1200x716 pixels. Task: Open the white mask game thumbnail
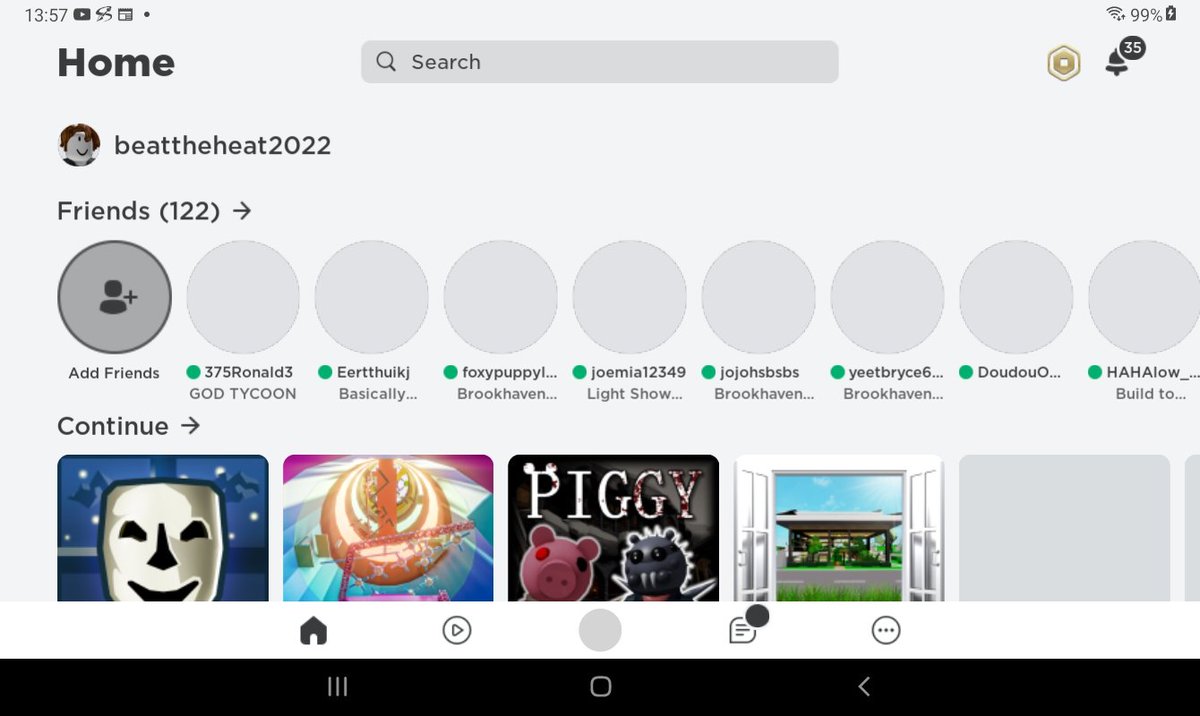[x=163, y=528]
